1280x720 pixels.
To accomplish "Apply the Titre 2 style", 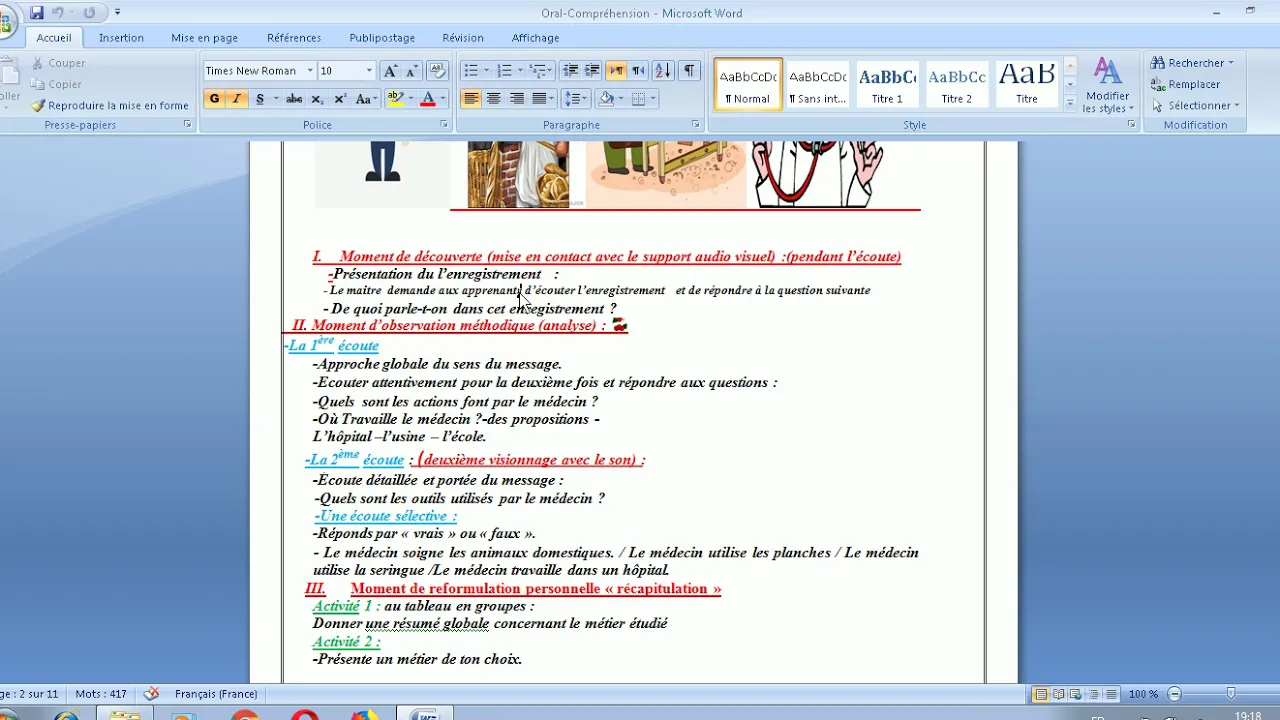I will [956, 84].
